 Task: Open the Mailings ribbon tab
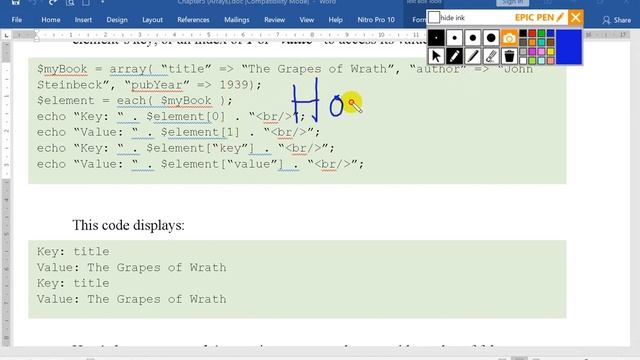pyautogui.click(x=237, y=20)
